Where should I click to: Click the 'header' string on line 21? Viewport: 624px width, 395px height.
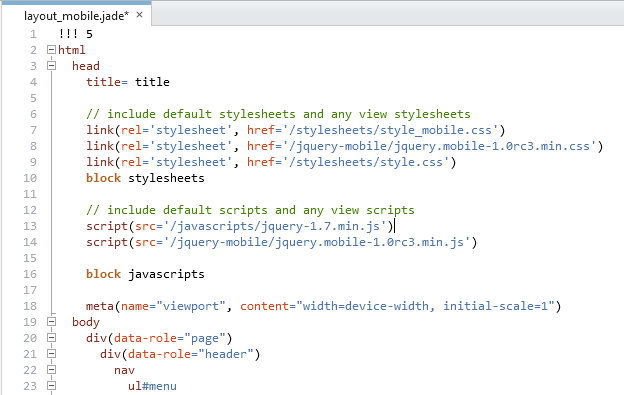226,354
